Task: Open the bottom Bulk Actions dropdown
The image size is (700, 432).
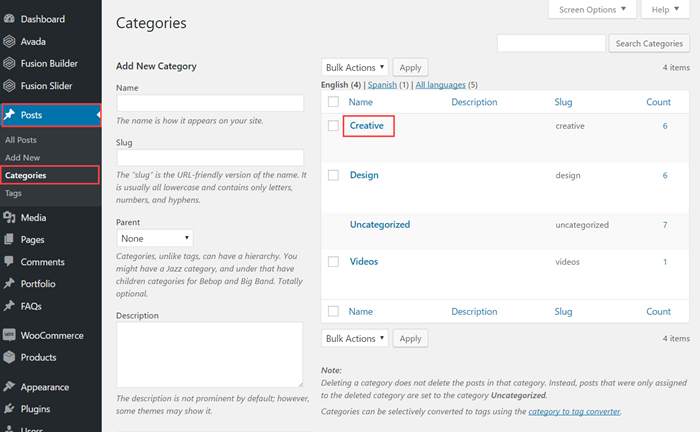Action: (354, 338)
